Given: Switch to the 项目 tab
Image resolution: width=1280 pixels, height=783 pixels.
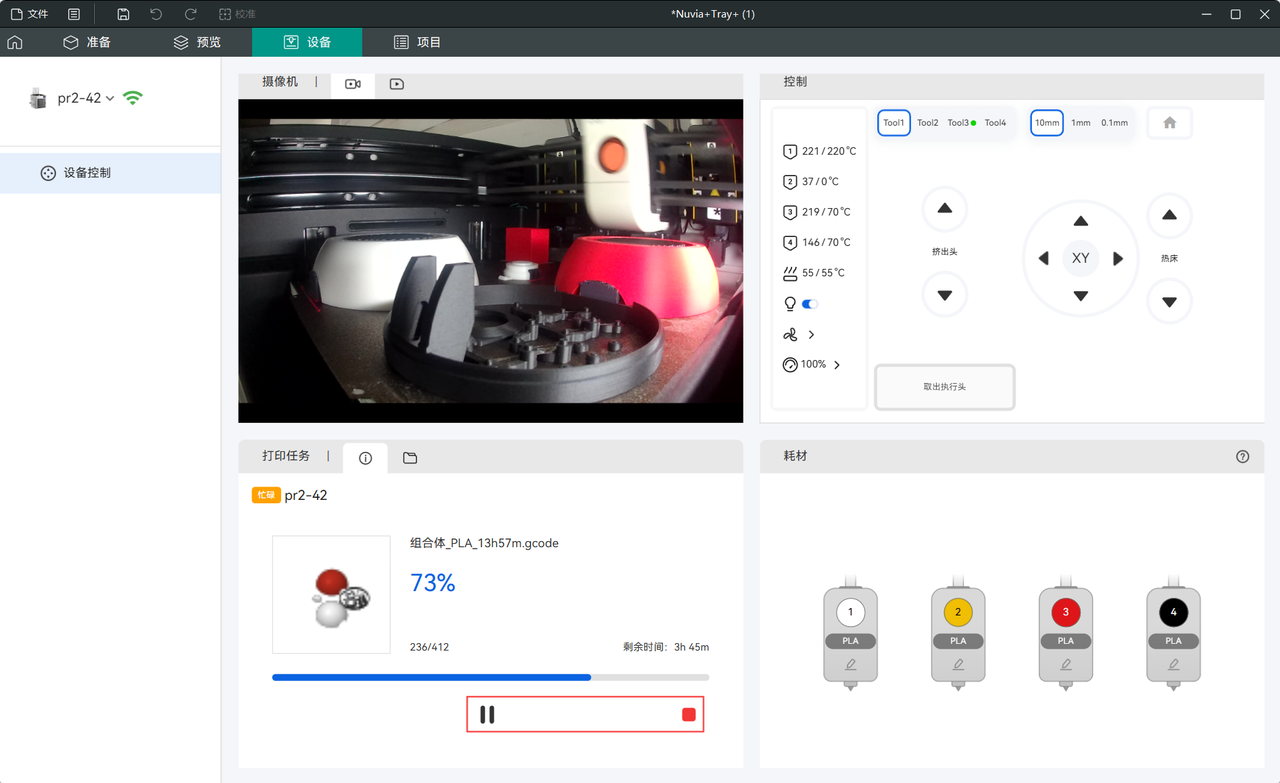Looking at the screenshot, I should [417, 42].
